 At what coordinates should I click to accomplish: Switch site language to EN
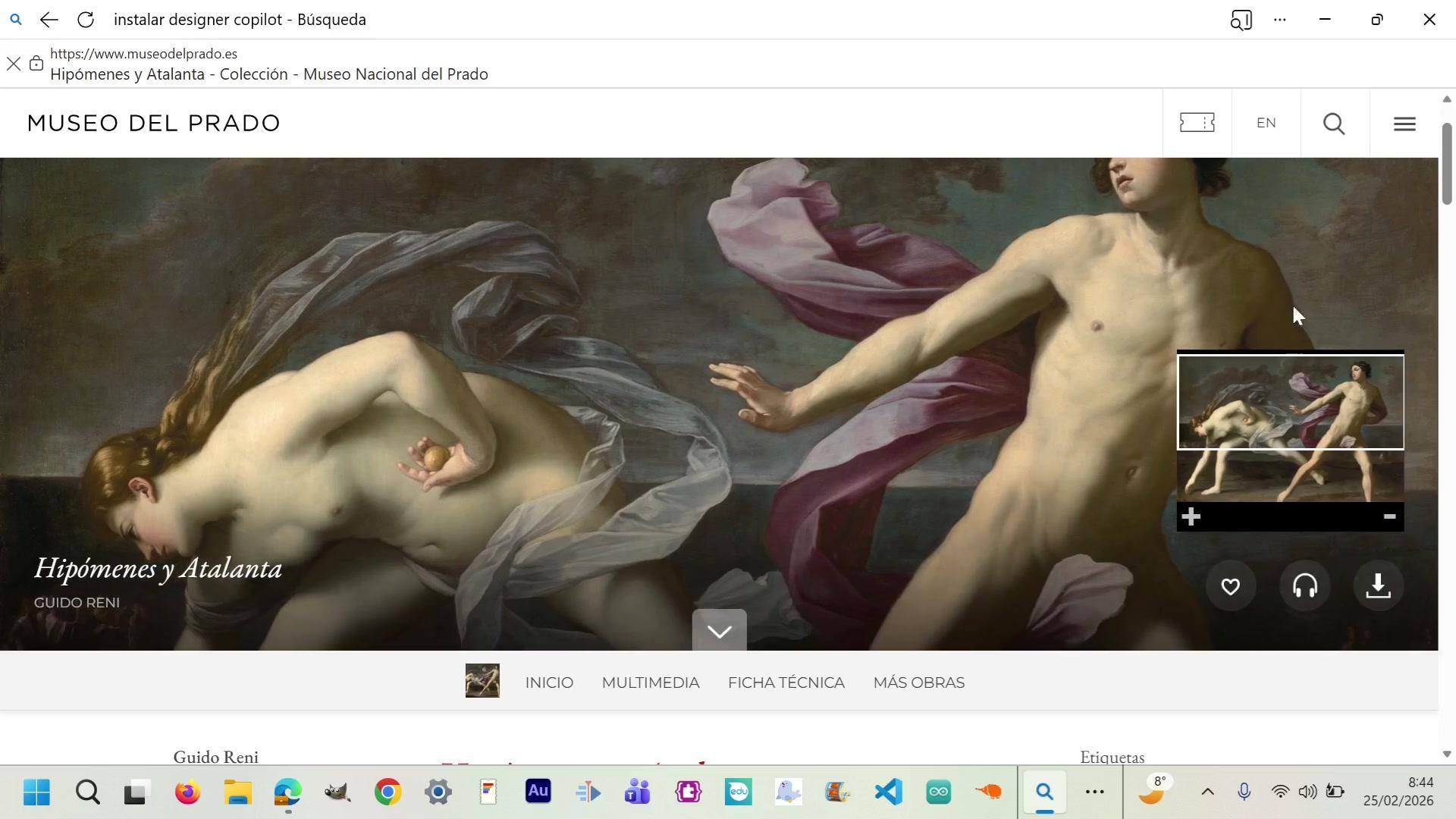point(1266,123)
